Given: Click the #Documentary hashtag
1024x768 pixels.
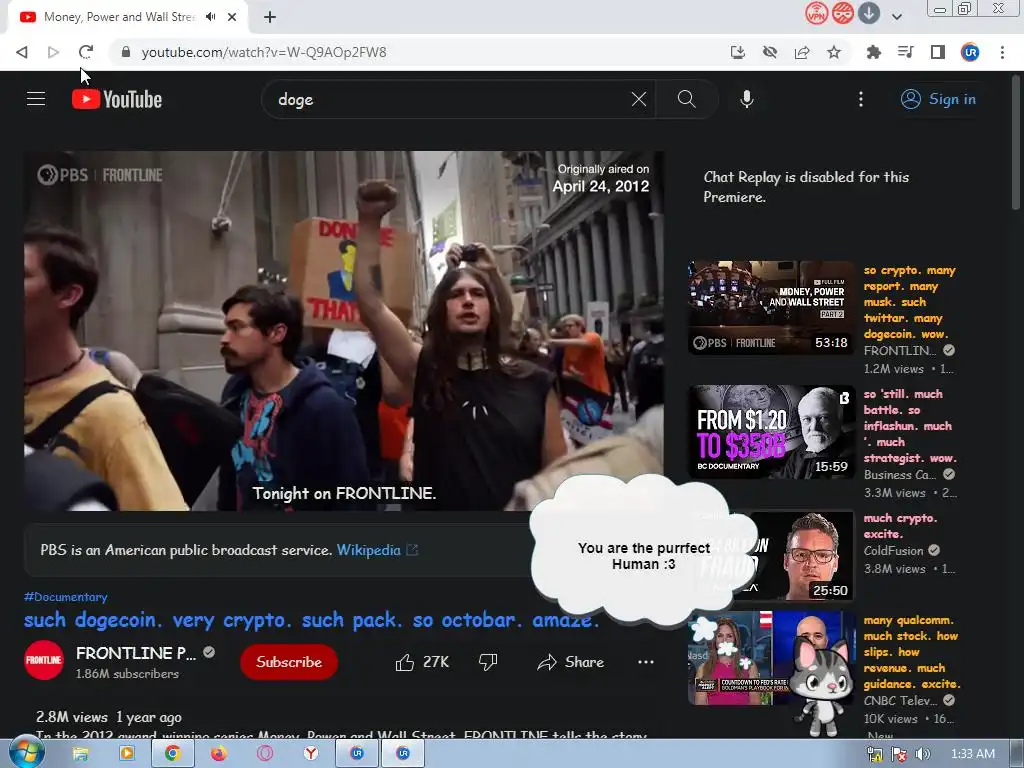Looking at the screenshot, I should (x=65, y=597).
